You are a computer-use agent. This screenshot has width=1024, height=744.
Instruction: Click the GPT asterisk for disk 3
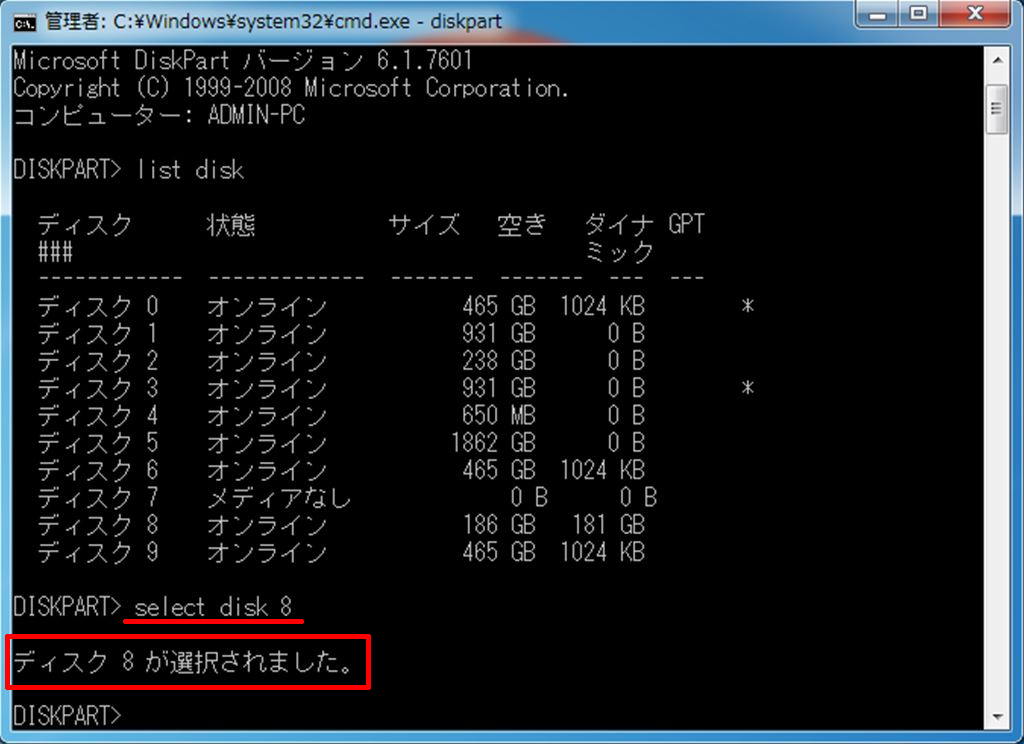[x=748, y=388]
